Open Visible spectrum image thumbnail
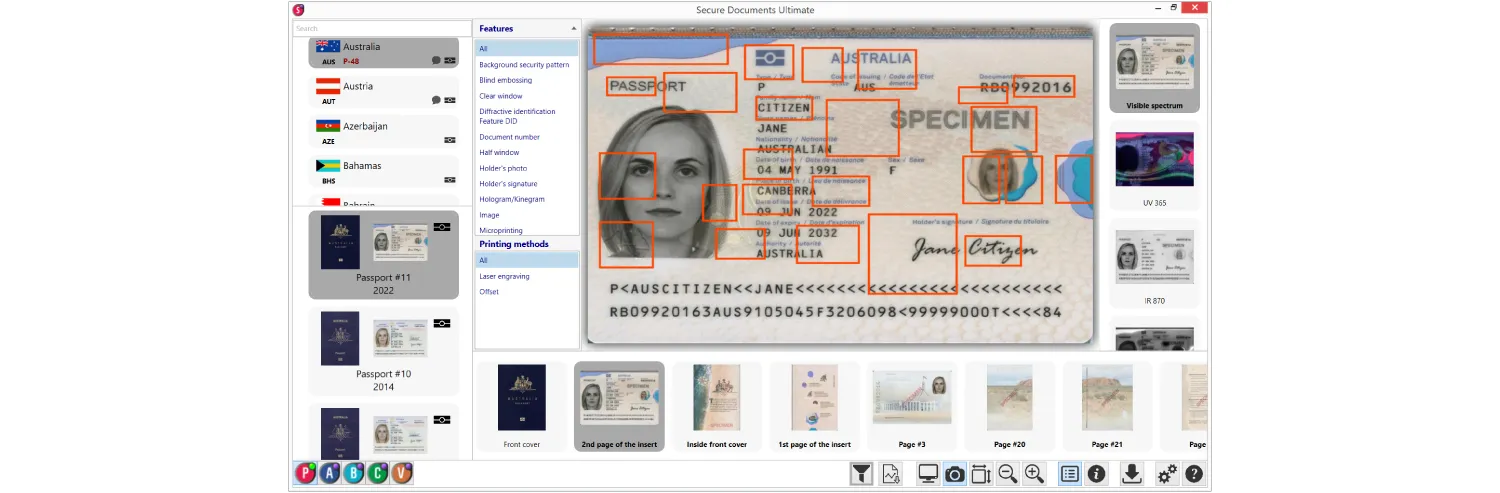The image size is (1500, 493). [x=1154, y=68]
